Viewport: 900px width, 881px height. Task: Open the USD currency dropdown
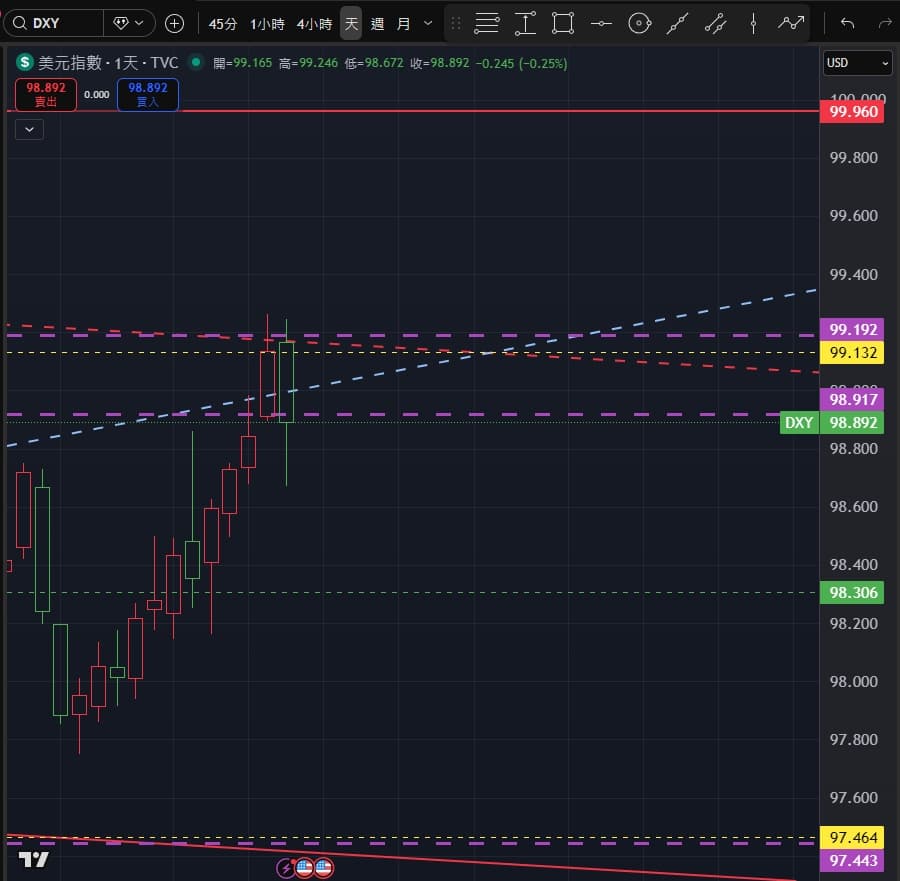click(857, 63)
